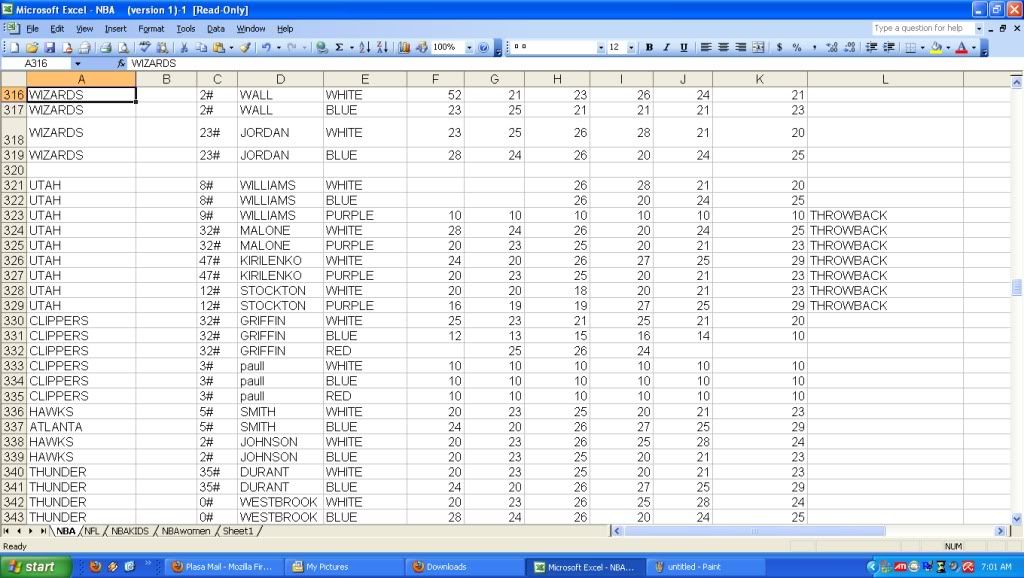Apply Fill Color with the paint bucket
1024x578 pixels.
[x=936, y=47]
